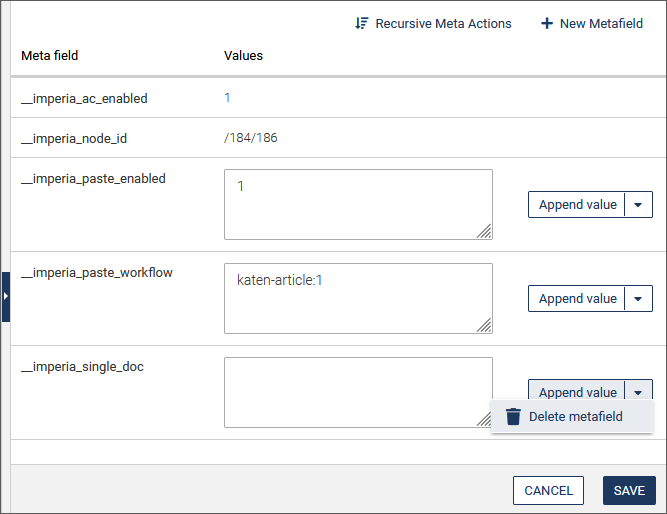Click Append value for __imperia_paste_enabled
This screenshot has height=514, width=667.
[x=577, y=205]
